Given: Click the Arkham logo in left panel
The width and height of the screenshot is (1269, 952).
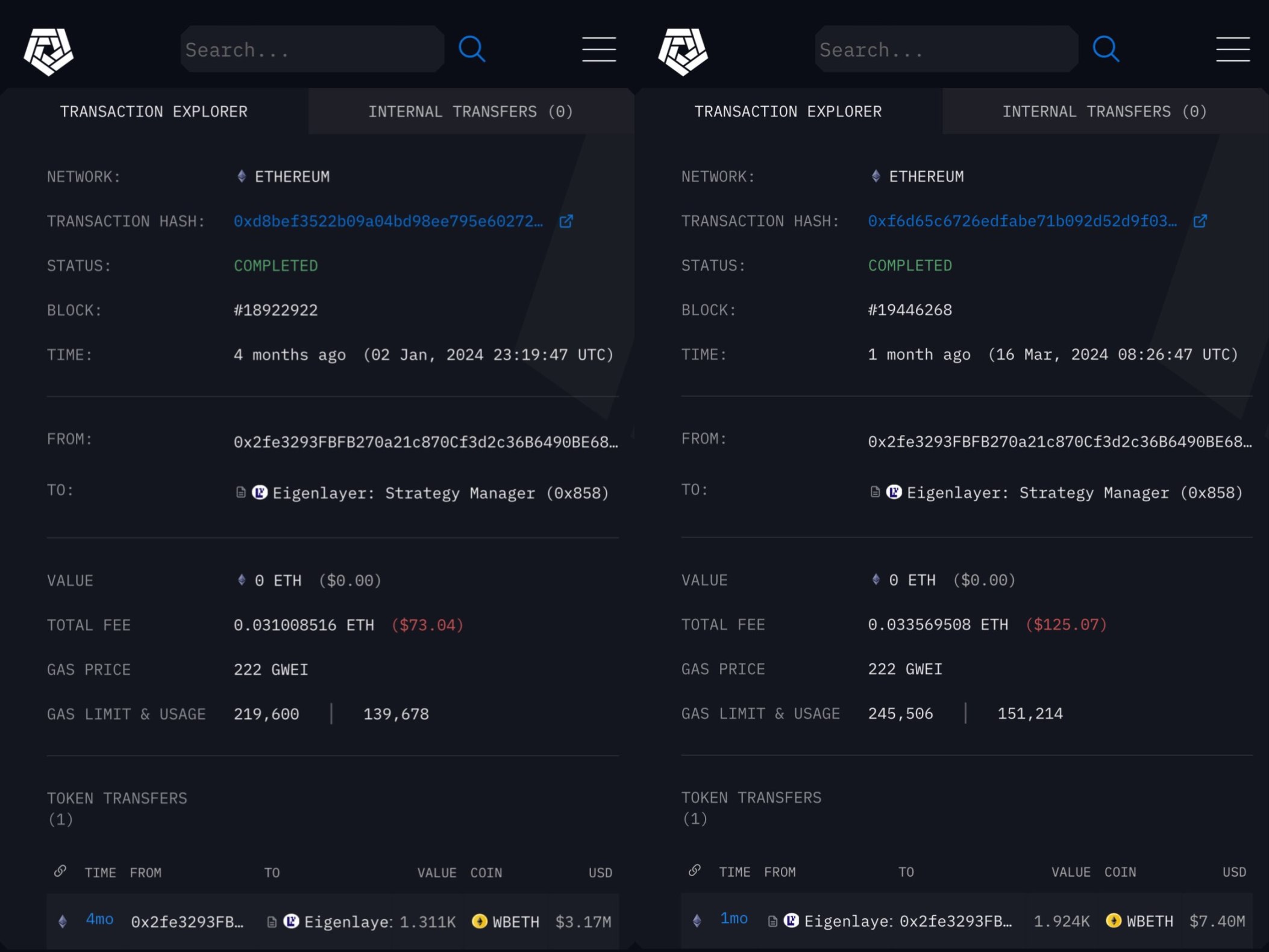Looking at the screenshot, I should click(48, 51).
